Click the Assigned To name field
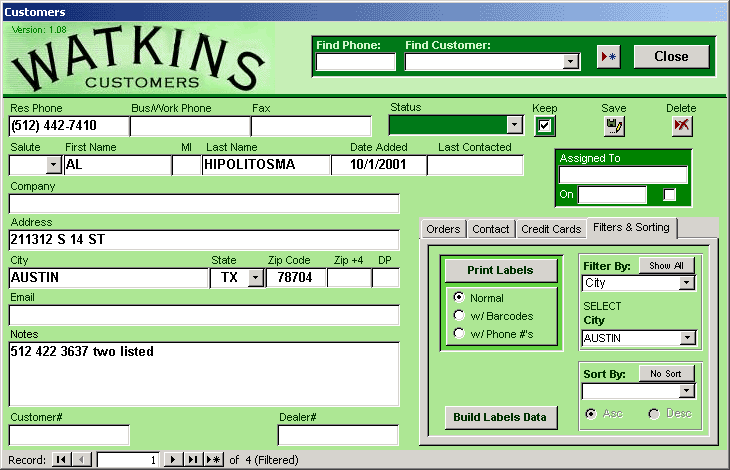 point(623,175)
